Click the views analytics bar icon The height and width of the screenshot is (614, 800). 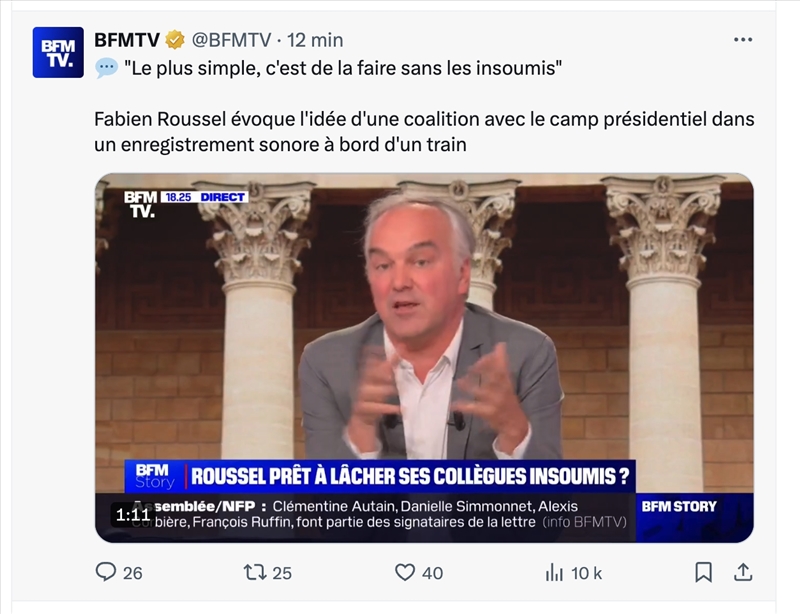[x=554, y=572]
